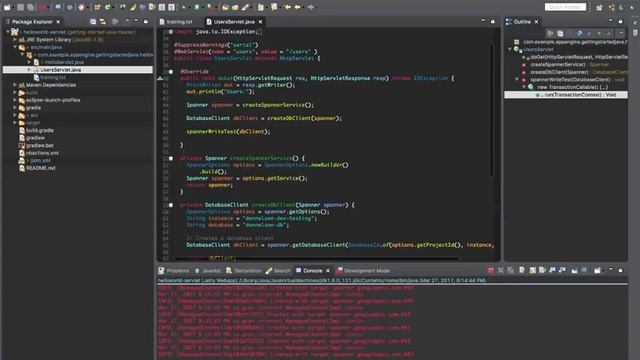Expand the target folder
The height and width of the screenshot is (360, 640).
pyautogui.click(x=15, y=123)
